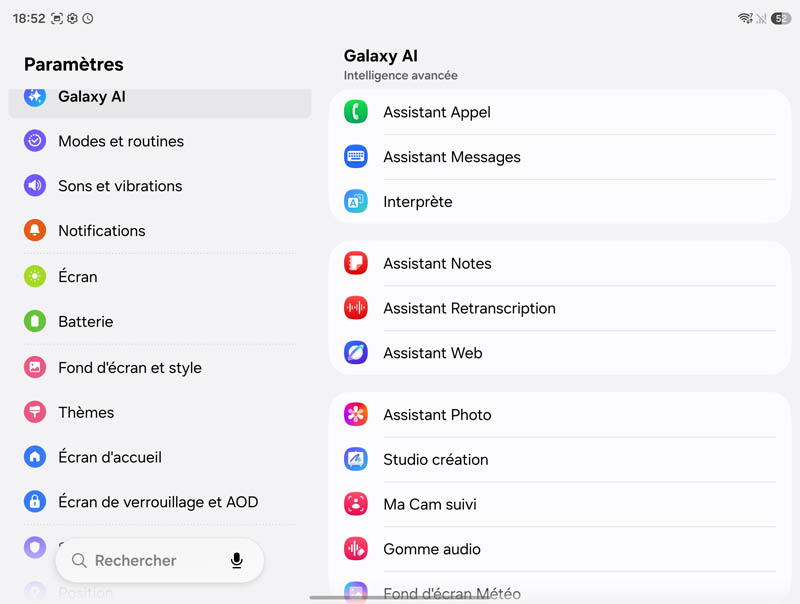Open Assistant Messages option
800x604 pixels.
click(560, 157)
